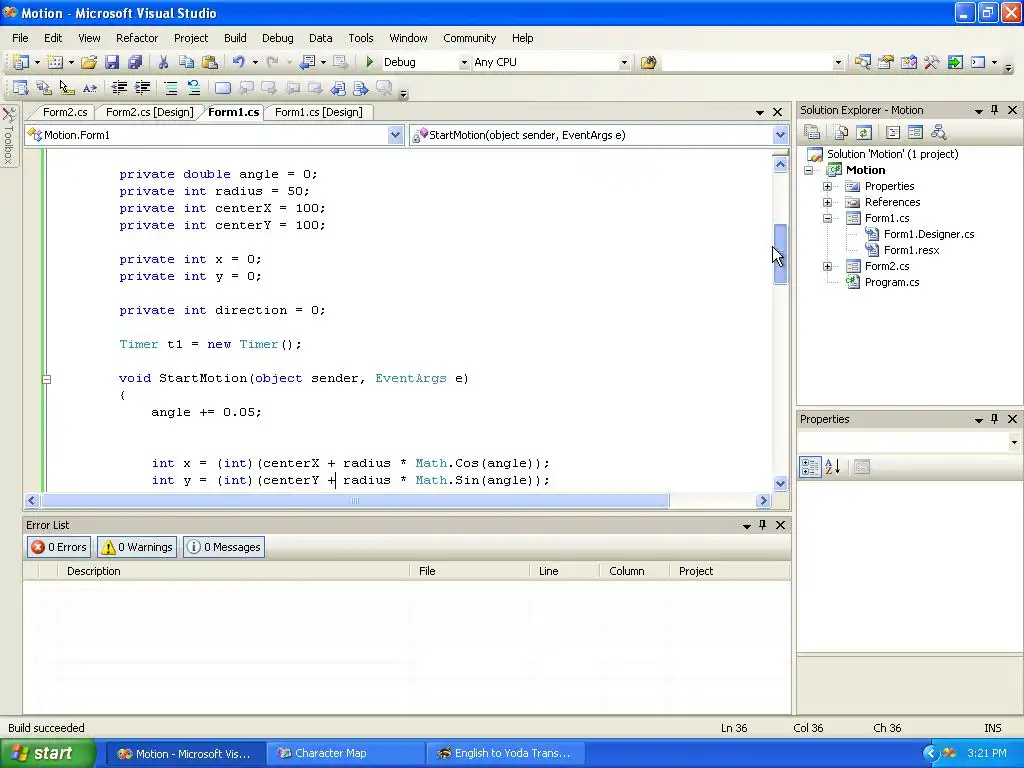Click the Find combo box input field
1024x768 pixels.
point(746,63)
